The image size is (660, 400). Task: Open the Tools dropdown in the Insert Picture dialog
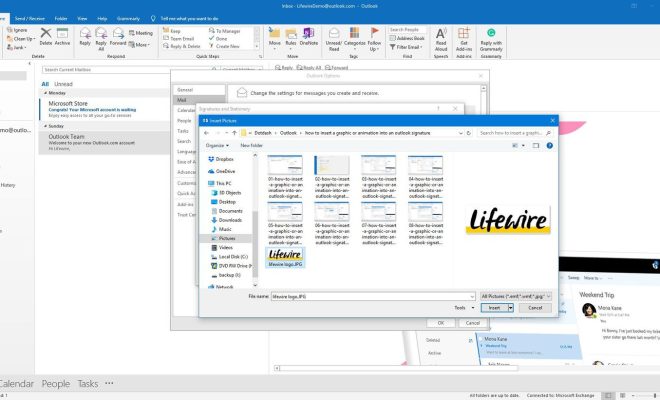coord(464,308)
